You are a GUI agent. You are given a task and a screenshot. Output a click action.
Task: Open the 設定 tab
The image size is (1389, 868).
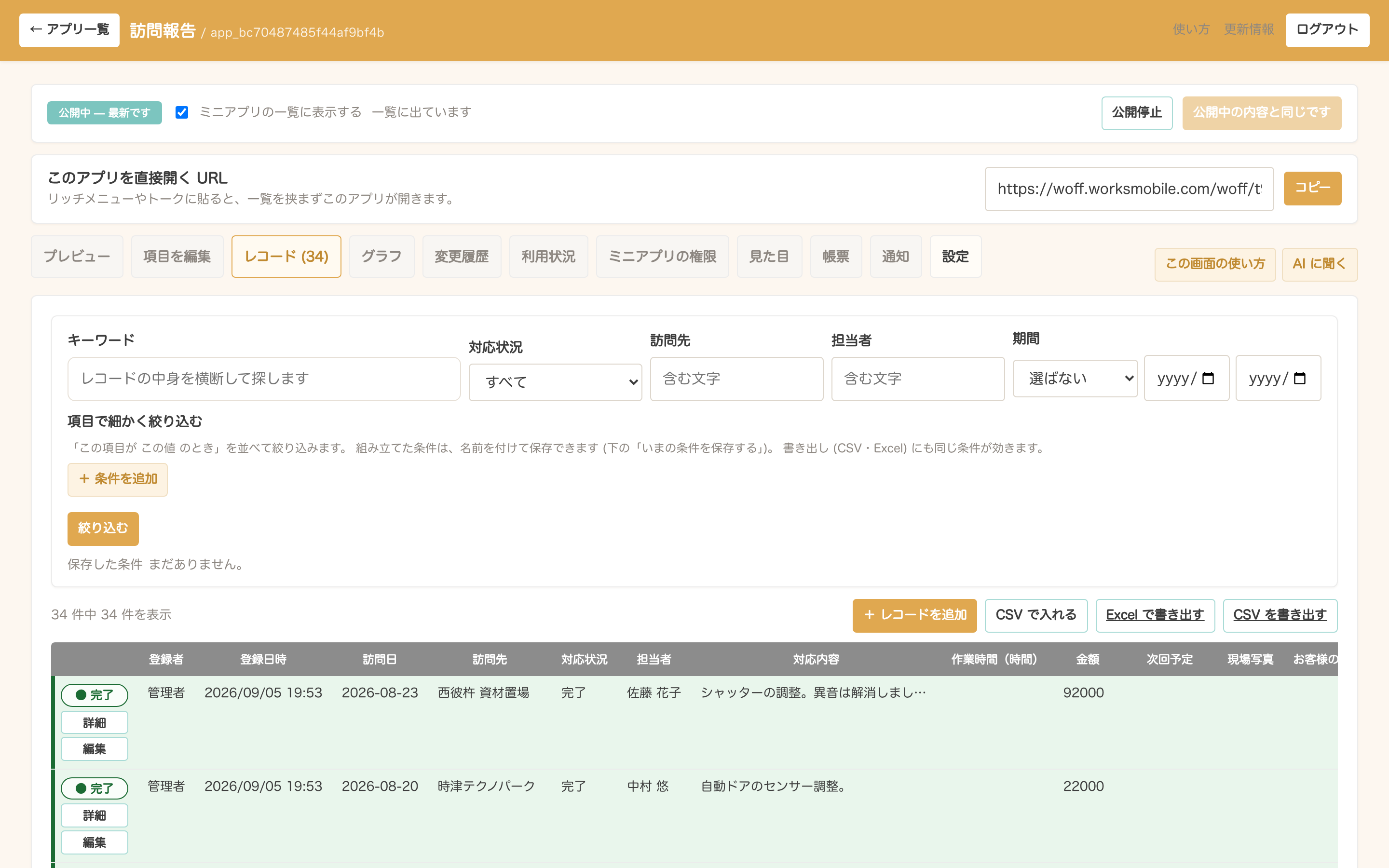click(955, 257)
